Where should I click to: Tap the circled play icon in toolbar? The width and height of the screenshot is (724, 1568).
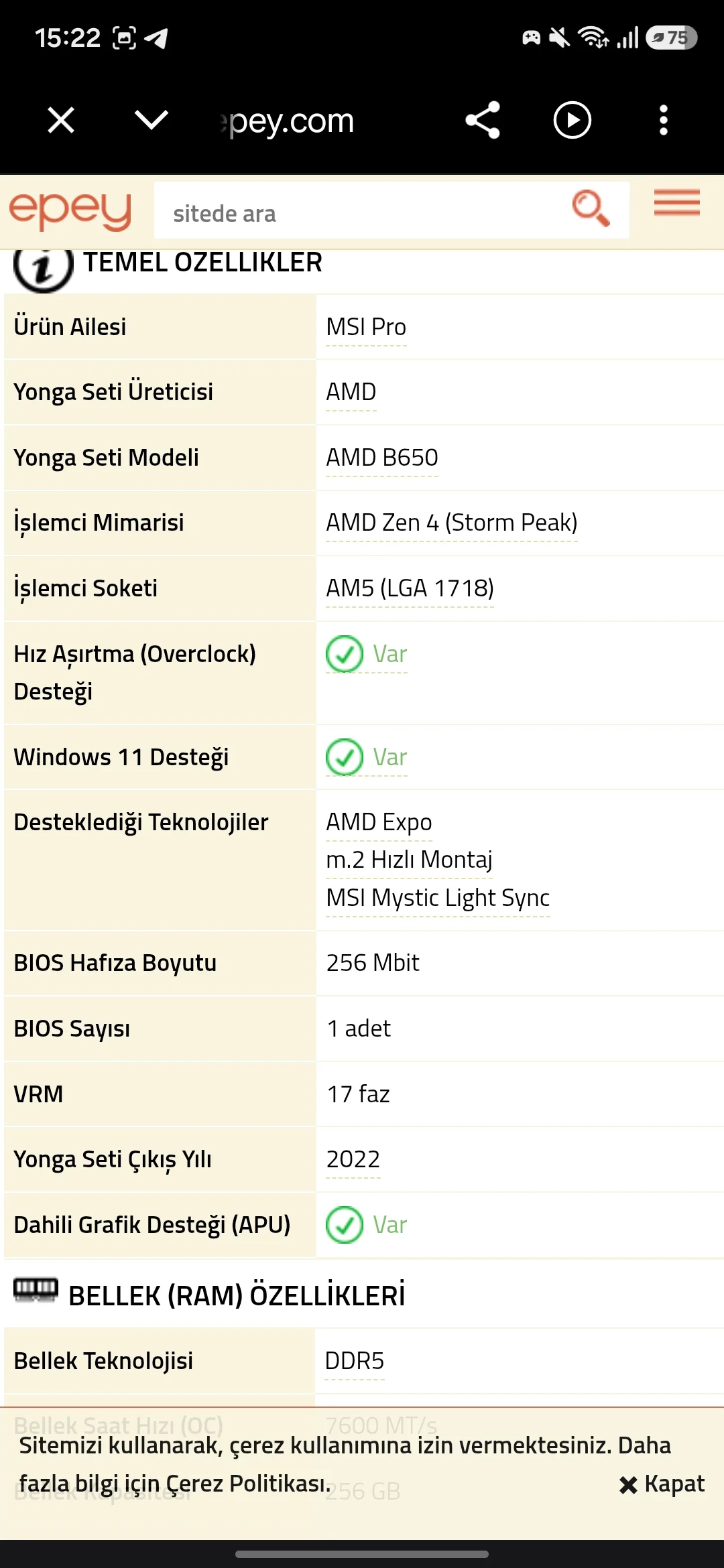(x=572, y=120)
